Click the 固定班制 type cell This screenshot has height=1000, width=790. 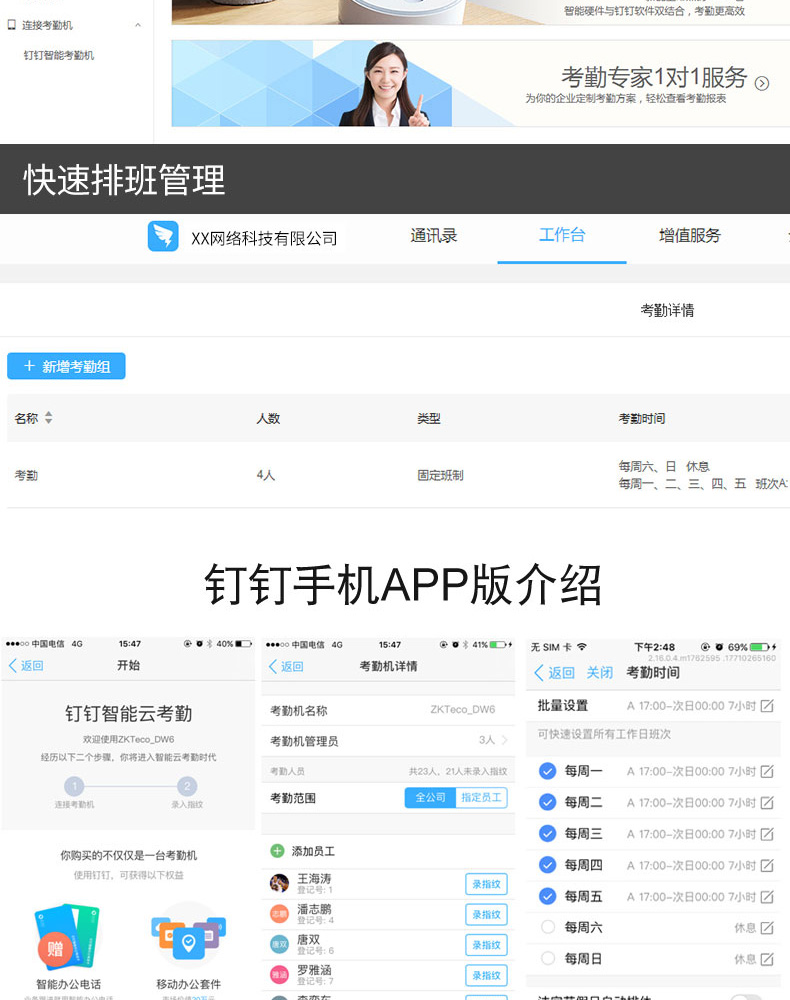coord(440,475)
